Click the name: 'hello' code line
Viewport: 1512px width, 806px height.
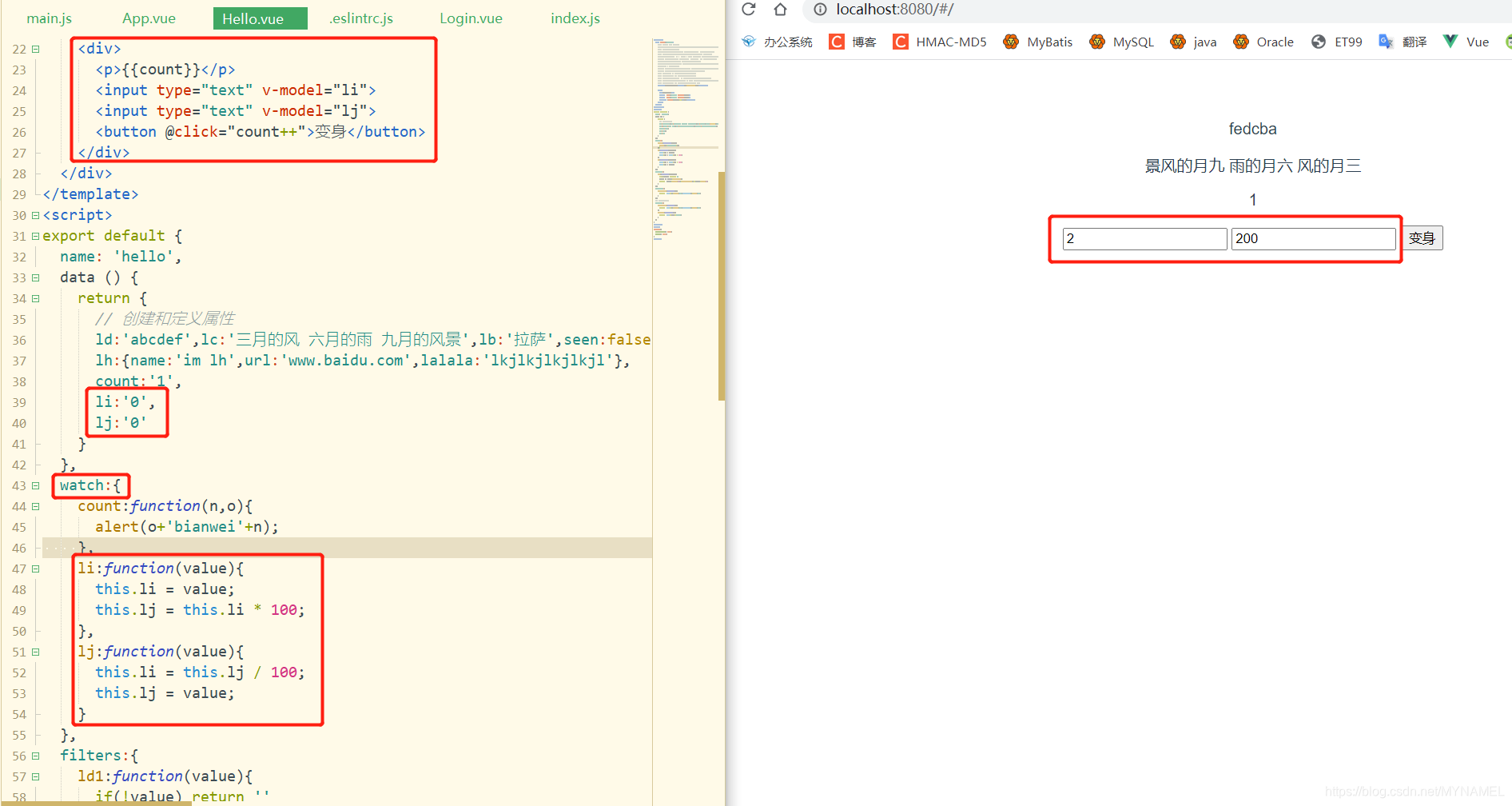tap(121, 257)
